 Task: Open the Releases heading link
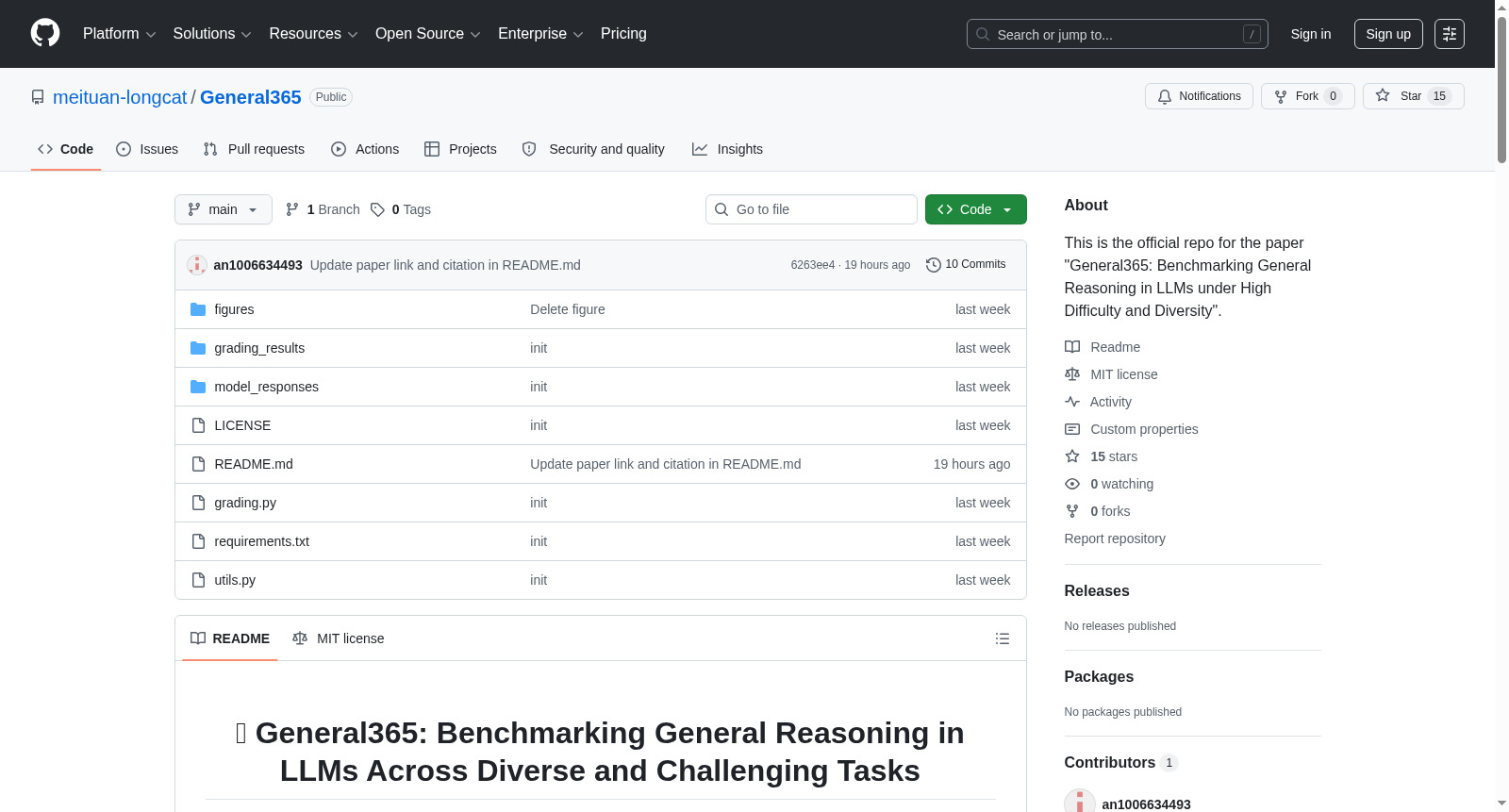[1097, 590]
